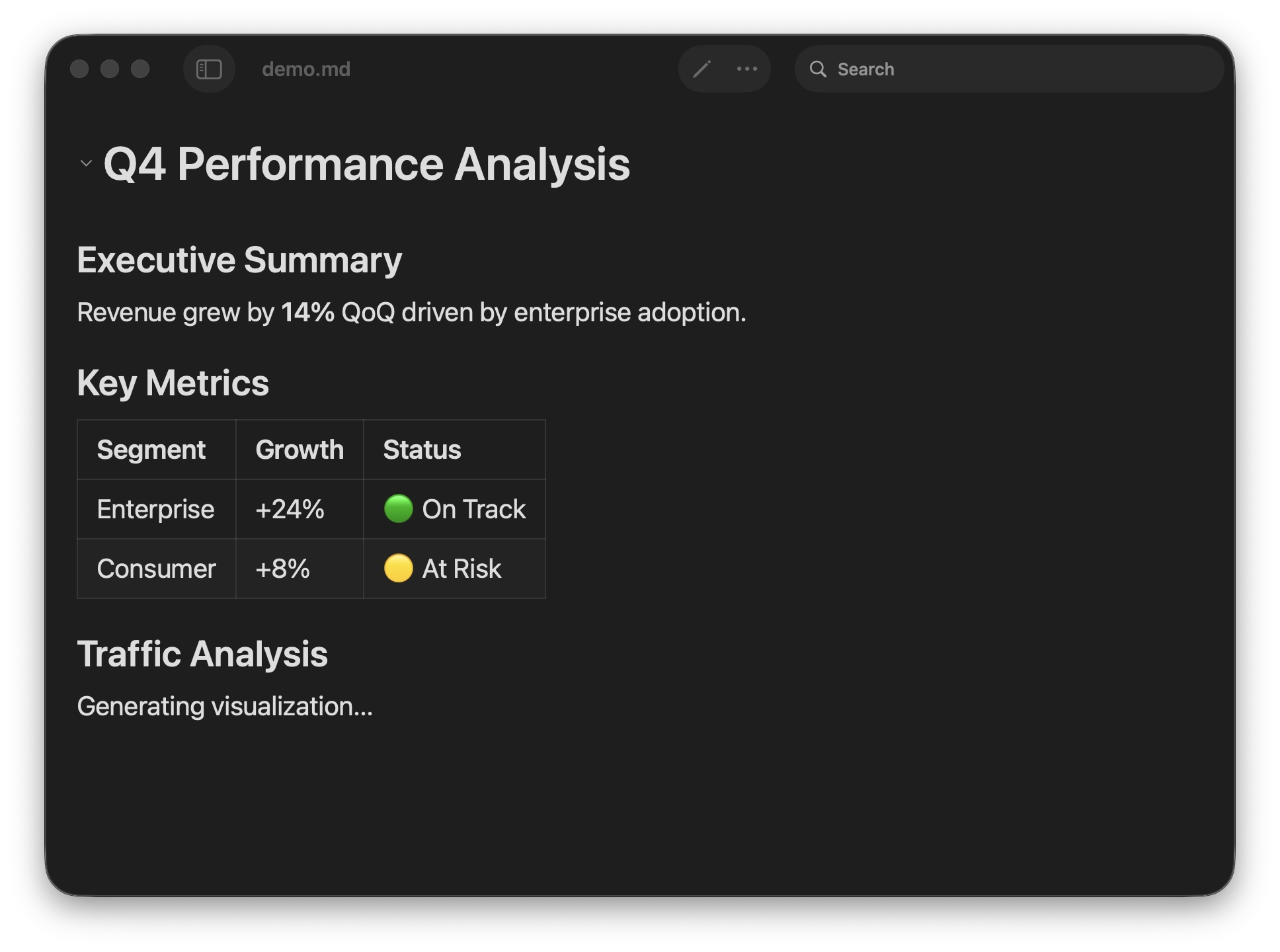1280x952 pixels.
Task: Click the green On Track status circle
Action: tap(399, 509)
